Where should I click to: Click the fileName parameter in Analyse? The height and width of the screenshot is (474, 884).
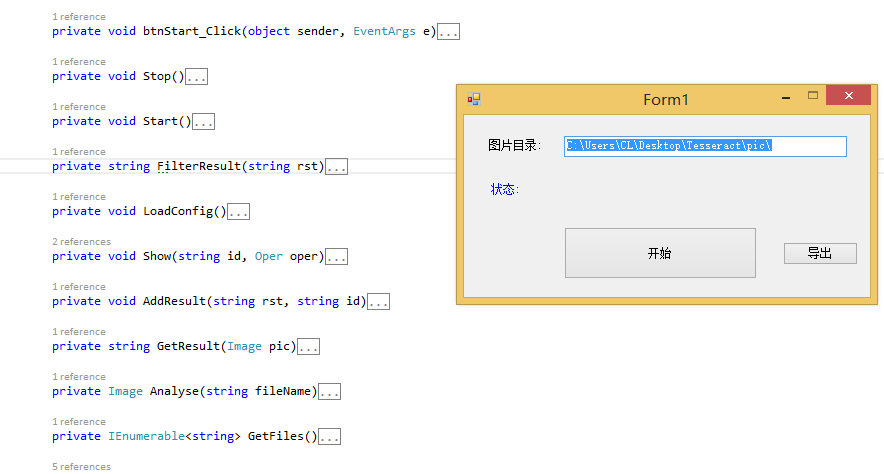tap(283, 391)
